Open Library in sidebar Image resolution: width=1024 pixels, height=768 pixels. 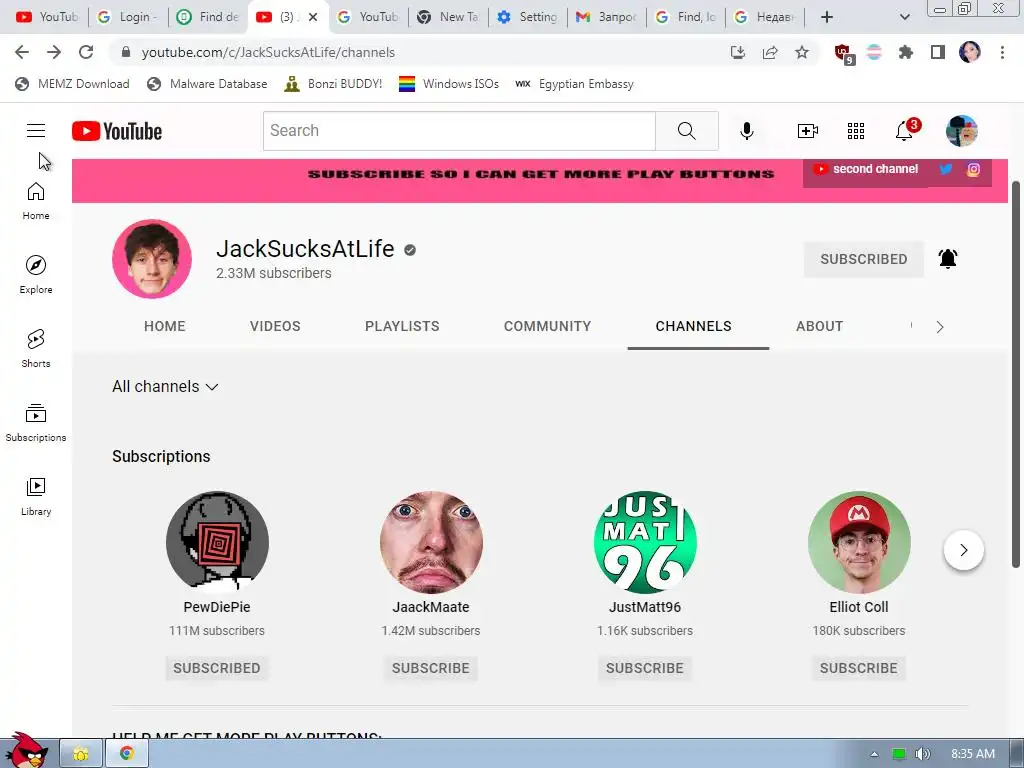36,496
